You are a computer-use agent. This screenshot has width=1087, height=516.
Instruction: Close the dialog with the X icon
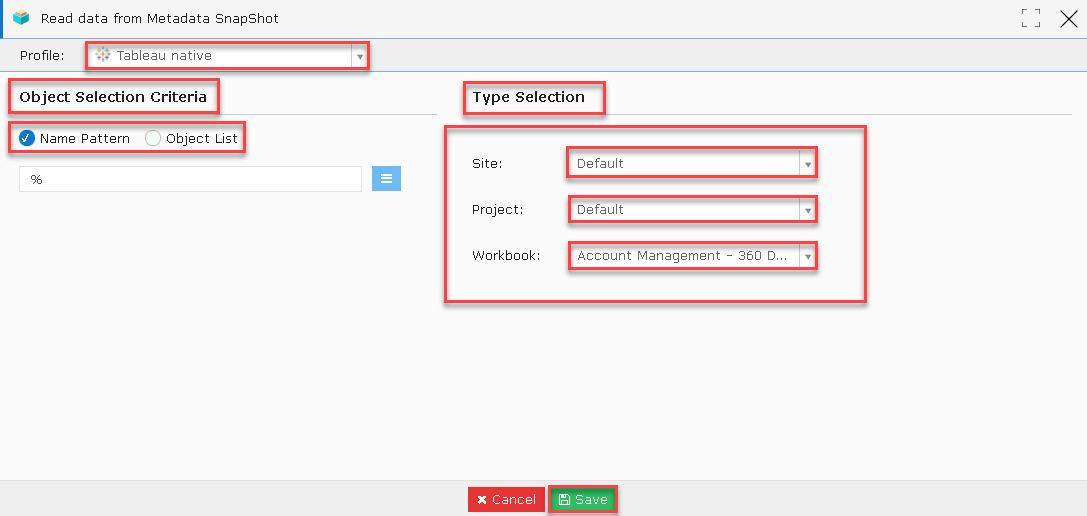click(x=1068, y=19)
